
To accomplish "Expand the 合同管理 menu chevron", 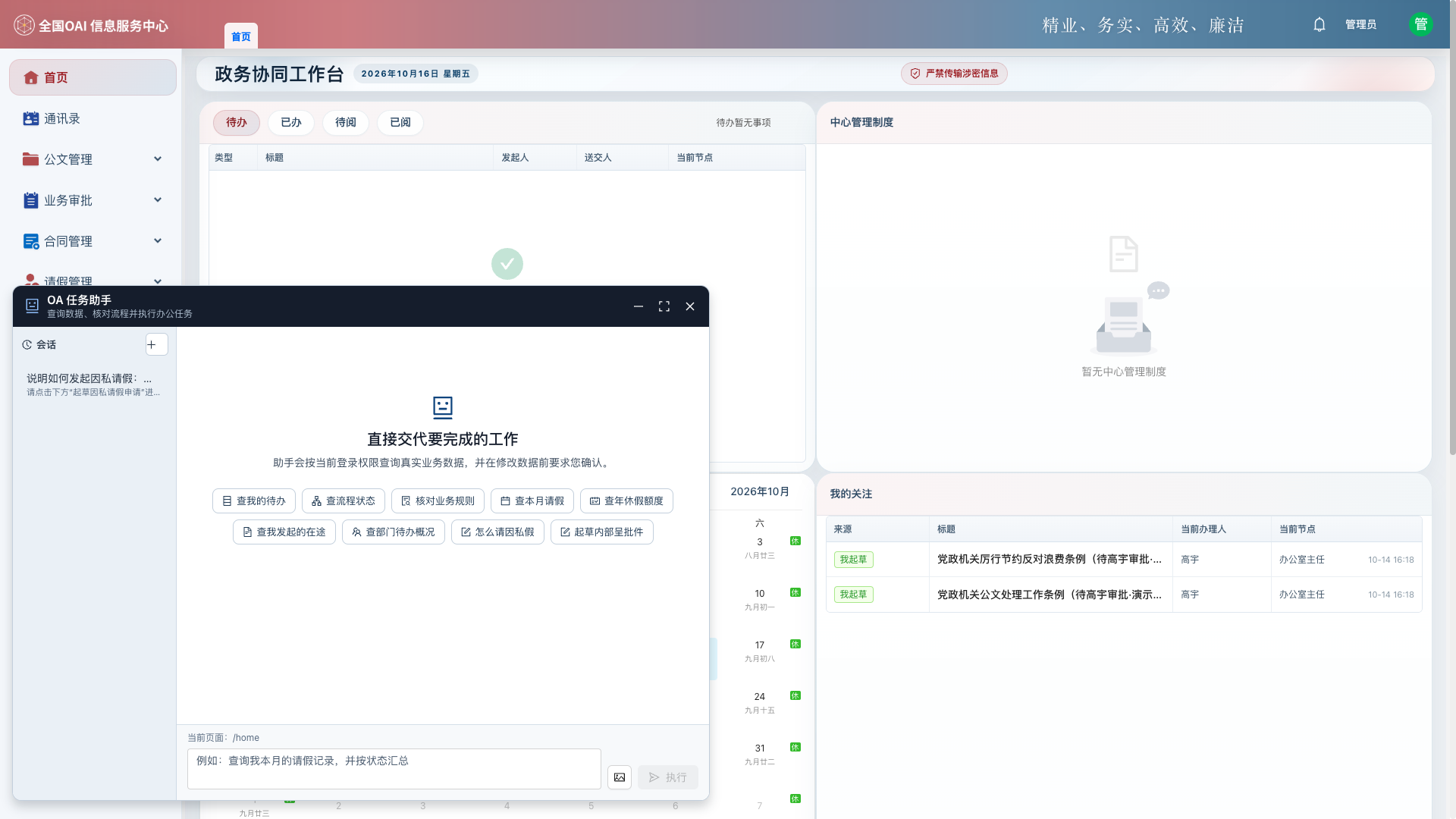I will click(x=158, y=241).
